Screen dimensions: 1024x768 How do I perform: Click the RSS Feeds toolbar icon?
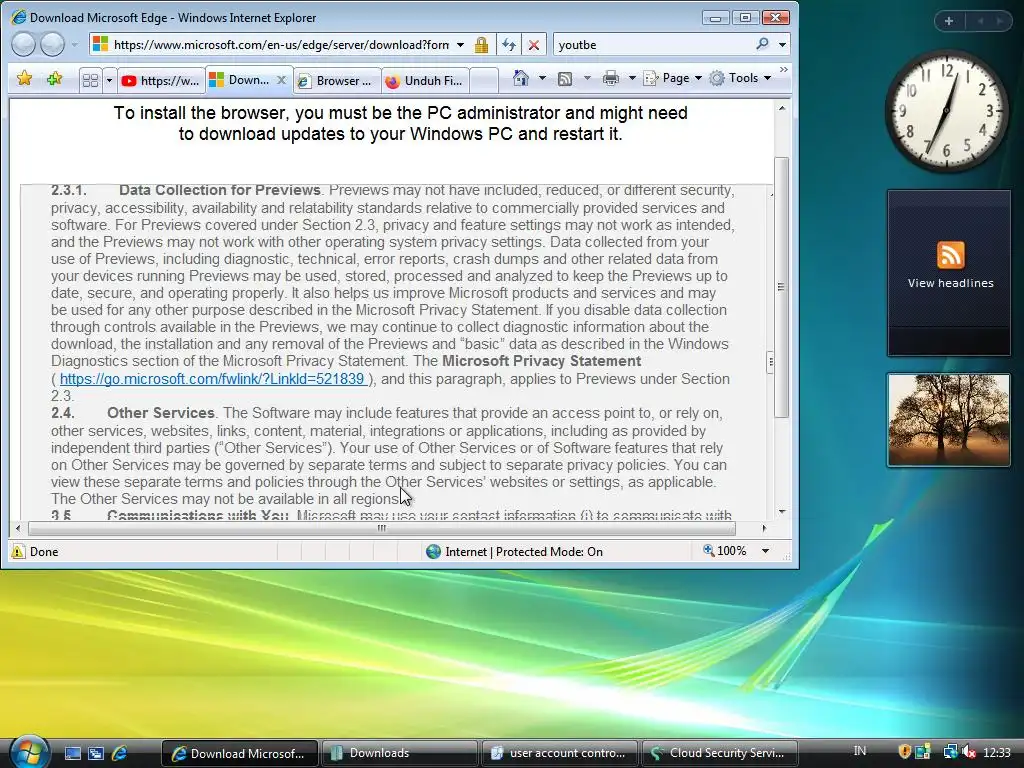[x=565, y=79]
